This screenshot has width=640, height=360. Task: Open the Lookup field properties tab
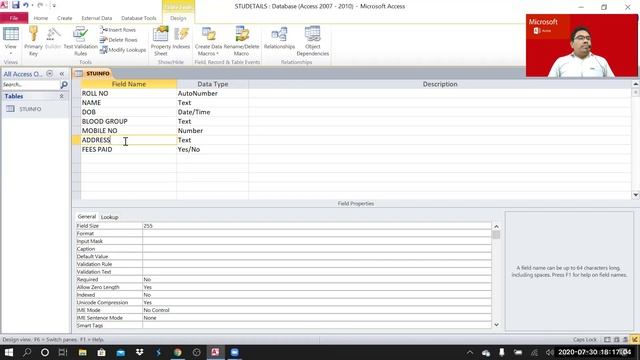pyautogui.click(x=109, y=217)
